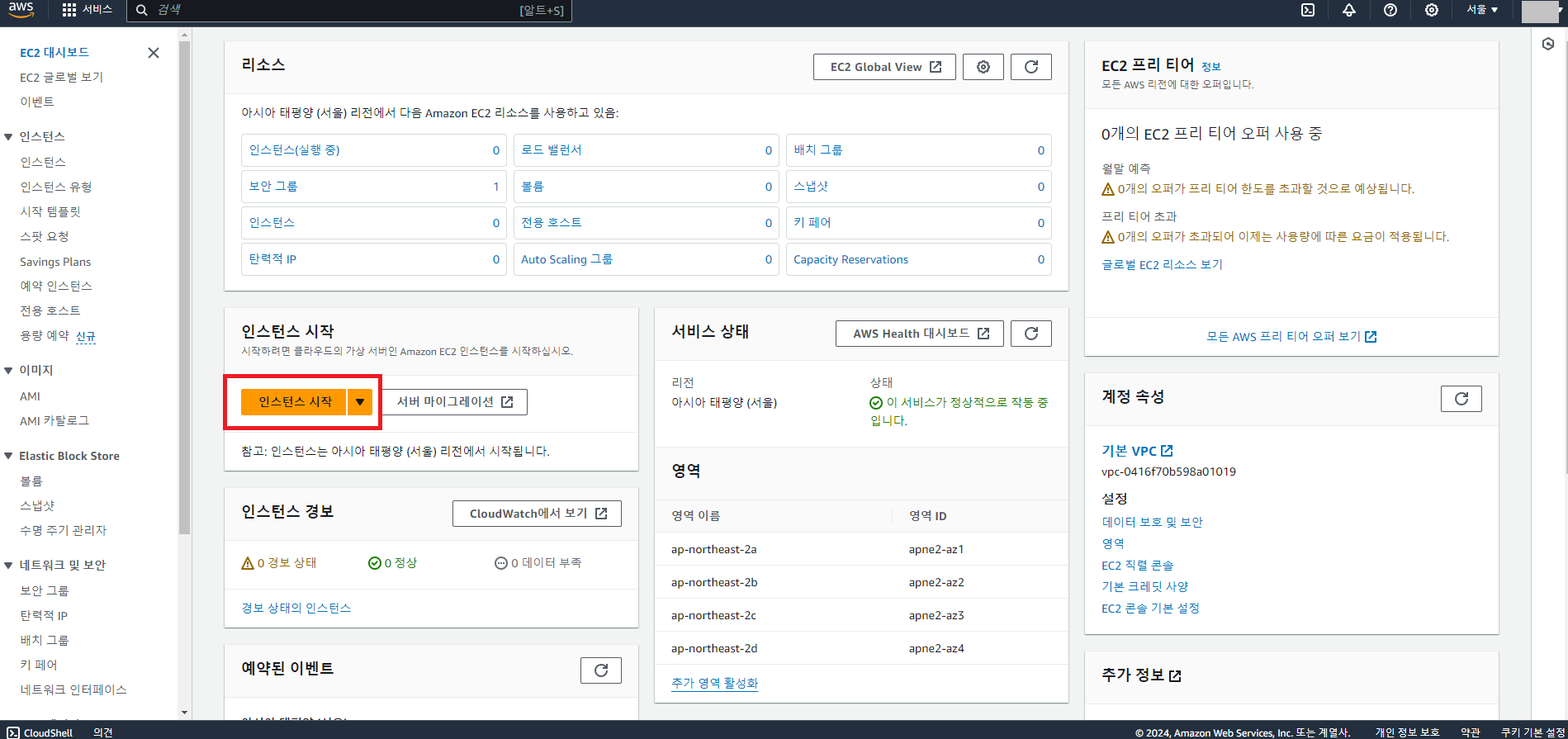Open the account menu avatar
The width and height of the screenshot is (1568, 739).
pyautogui.click(x=1540, y=11)
